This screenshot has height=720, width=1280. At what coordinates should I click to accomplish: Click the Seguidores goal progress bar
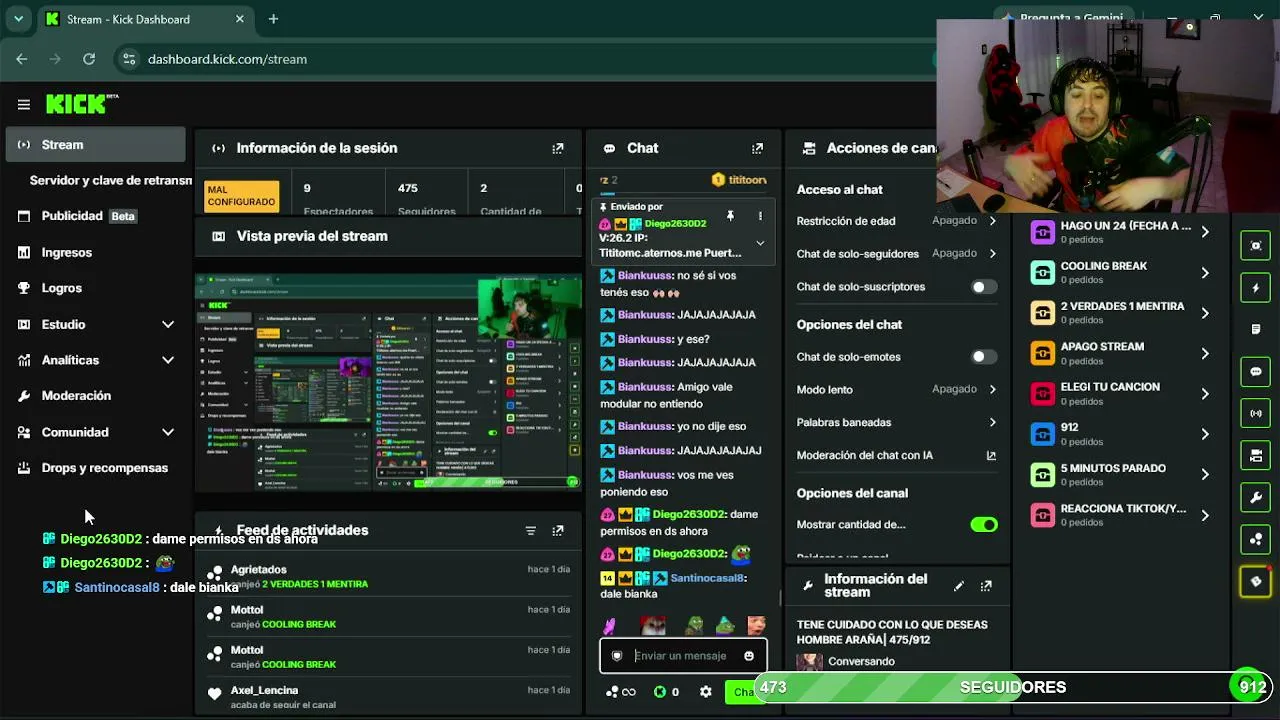(x=1012, y=688)
